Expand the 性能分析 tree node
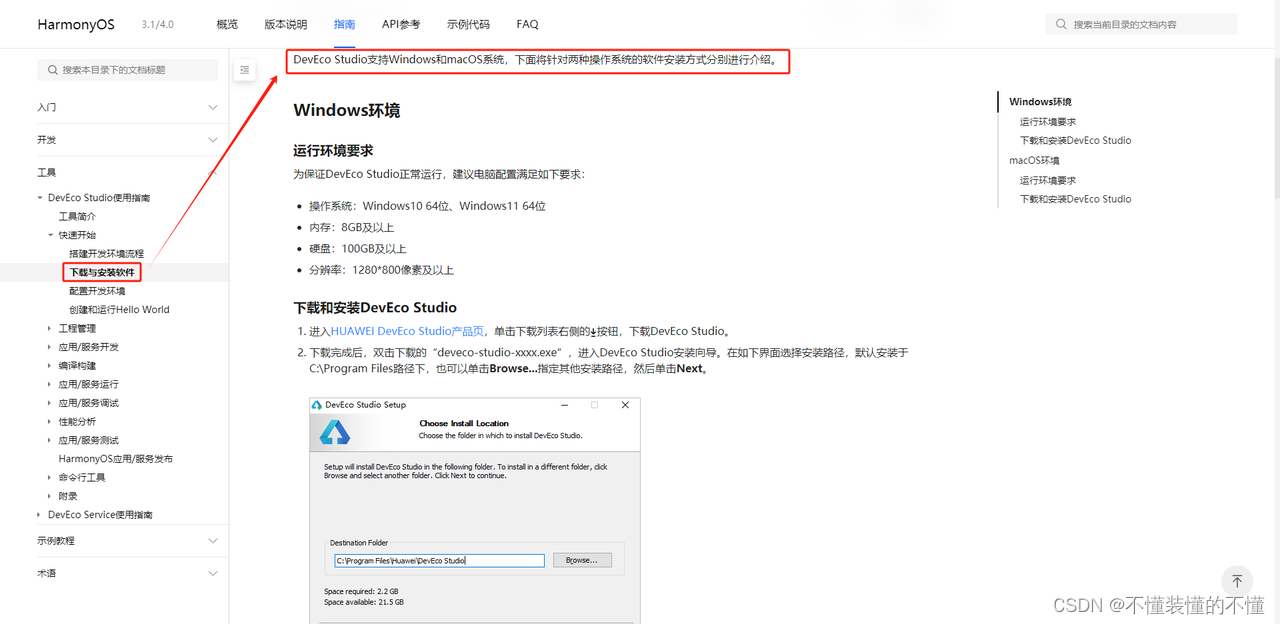This screenshot has height=624, width=1280. [51, 422]
